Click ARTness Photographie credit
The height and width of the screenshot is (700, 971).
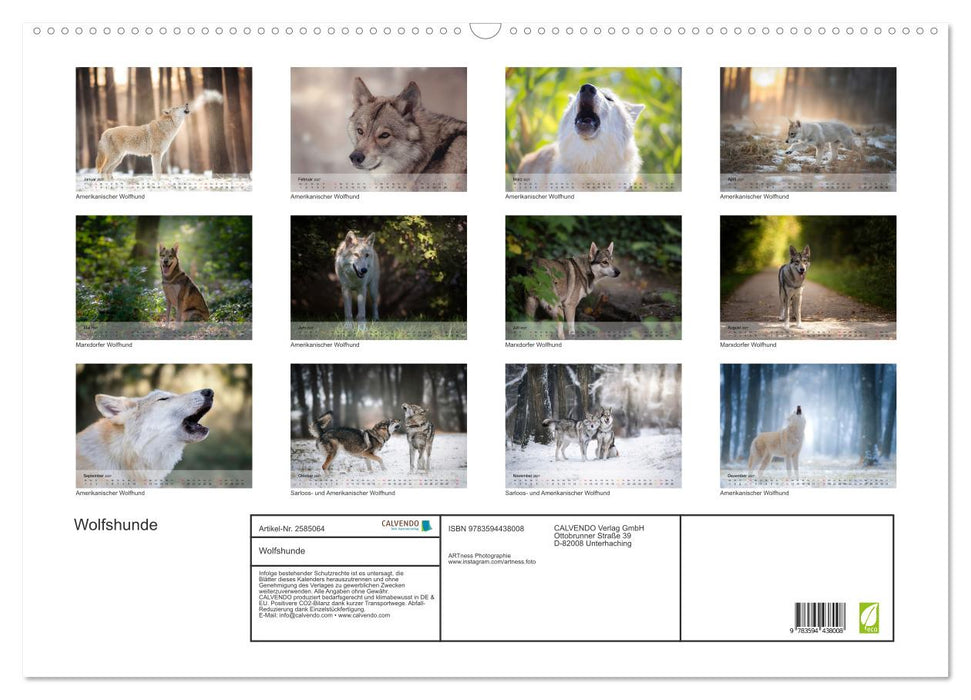pyautogui.click(x=479, y=556)
